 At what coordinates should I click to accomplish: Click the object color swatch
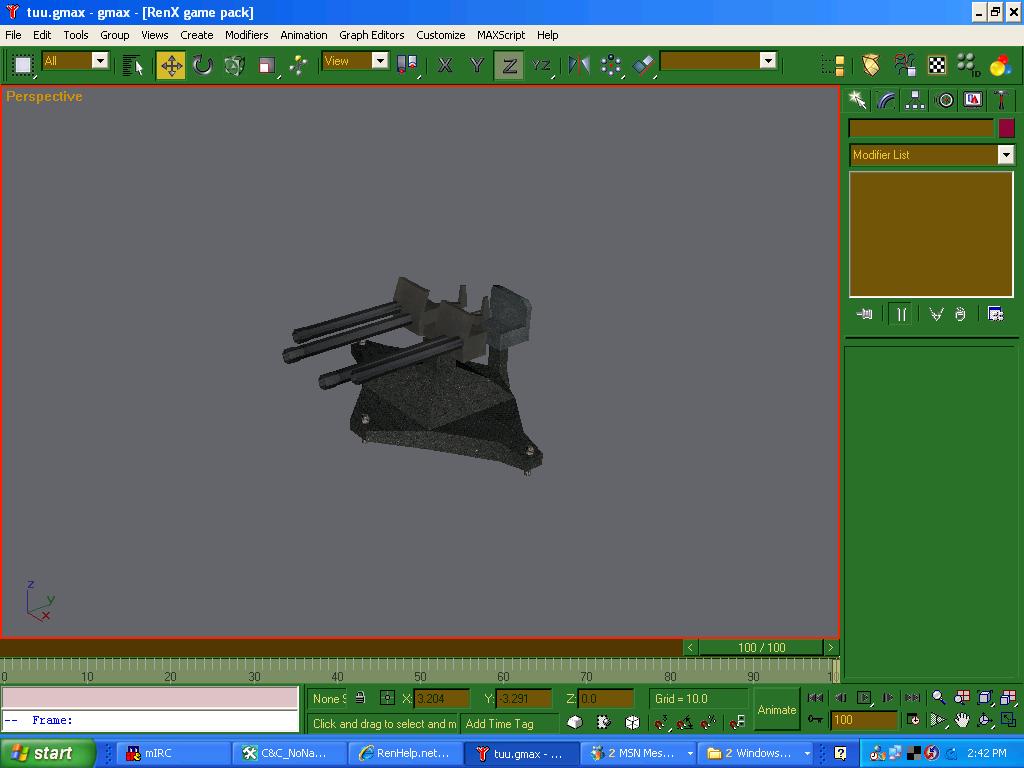(1006, 129)
